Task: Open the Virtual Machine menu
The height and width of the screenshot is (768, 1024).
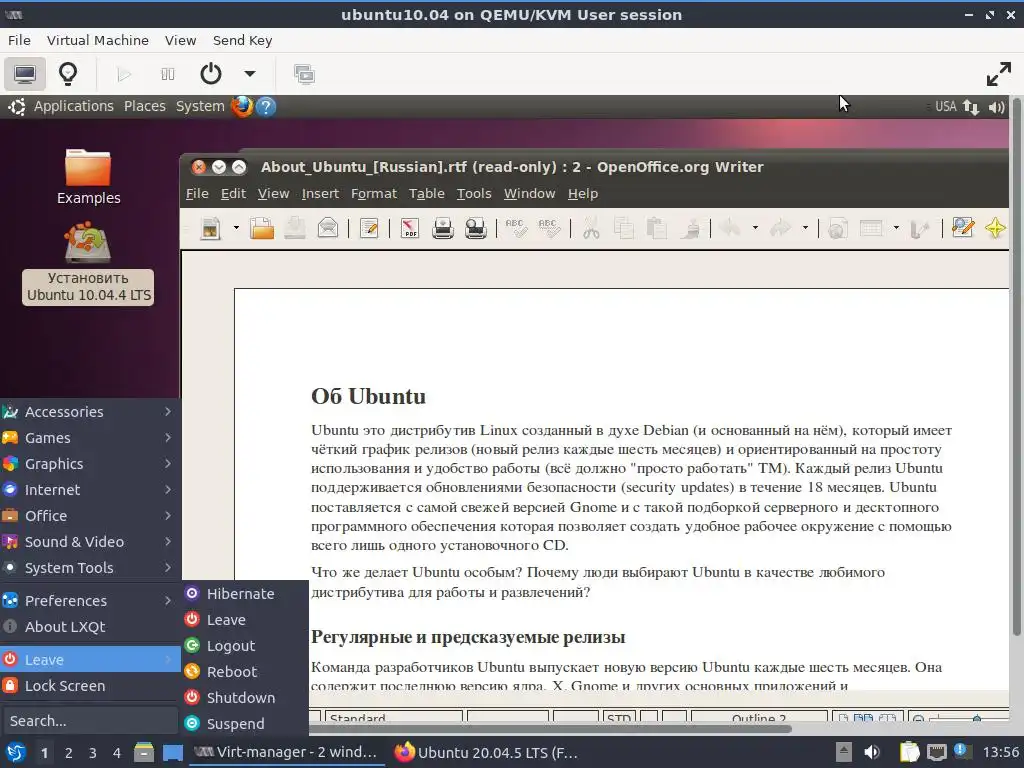Action: click(x=97, y=40)
